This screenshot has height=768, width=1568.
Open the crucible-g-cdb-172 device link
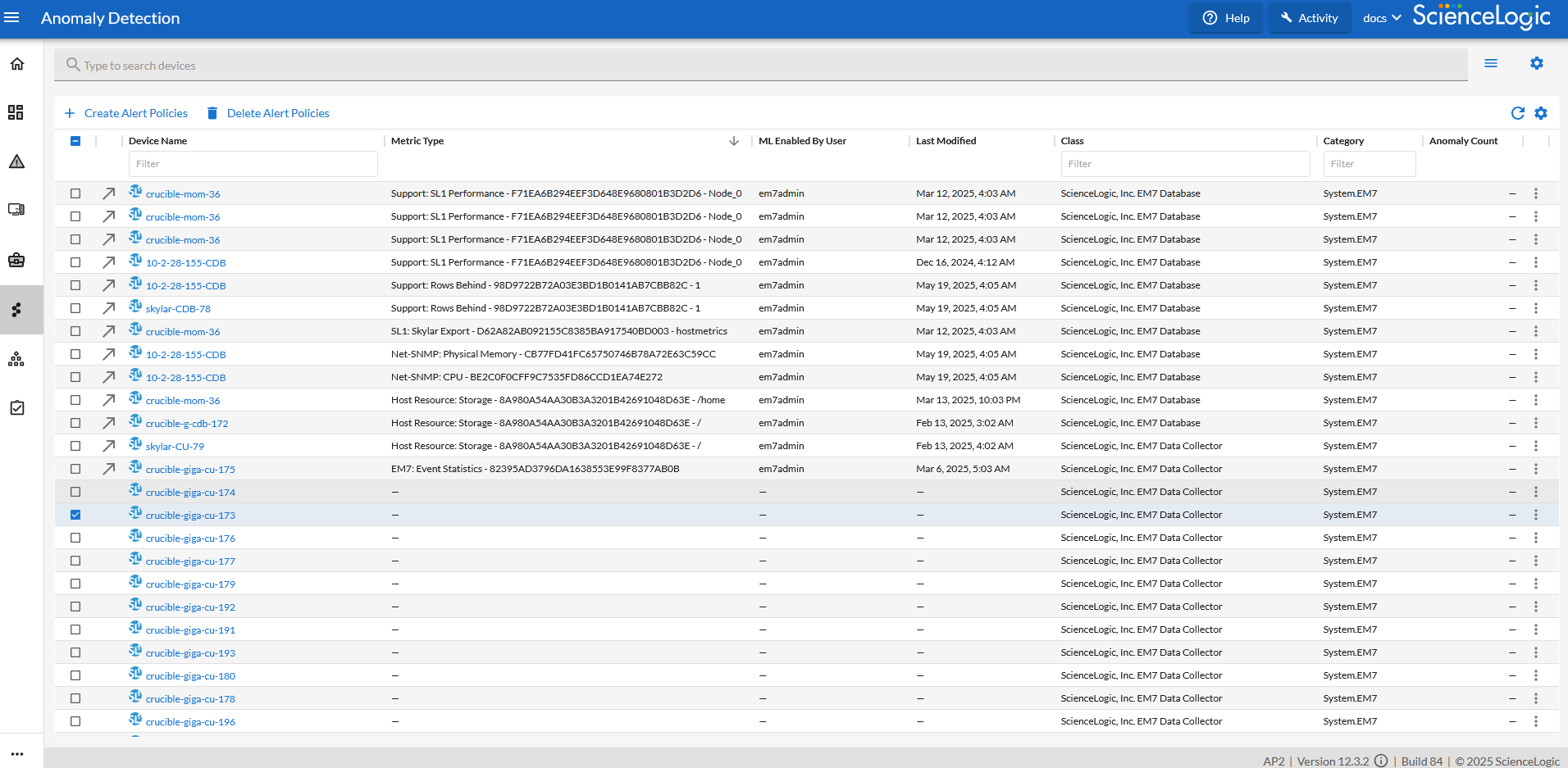coord(187,424)
